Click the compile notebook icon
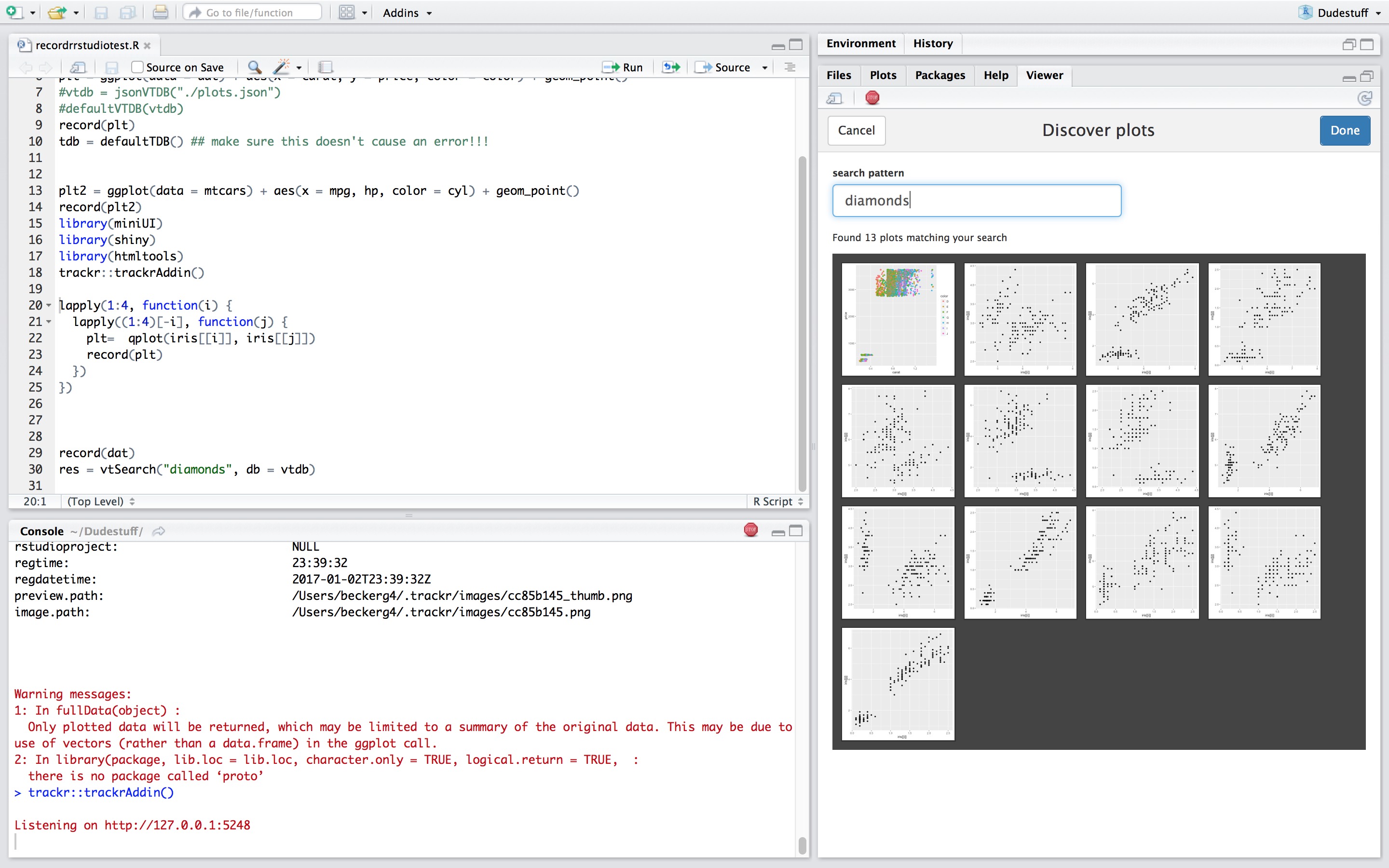Image resolution: width=1389 pixels, height=868 pixels. pos(326,67)
